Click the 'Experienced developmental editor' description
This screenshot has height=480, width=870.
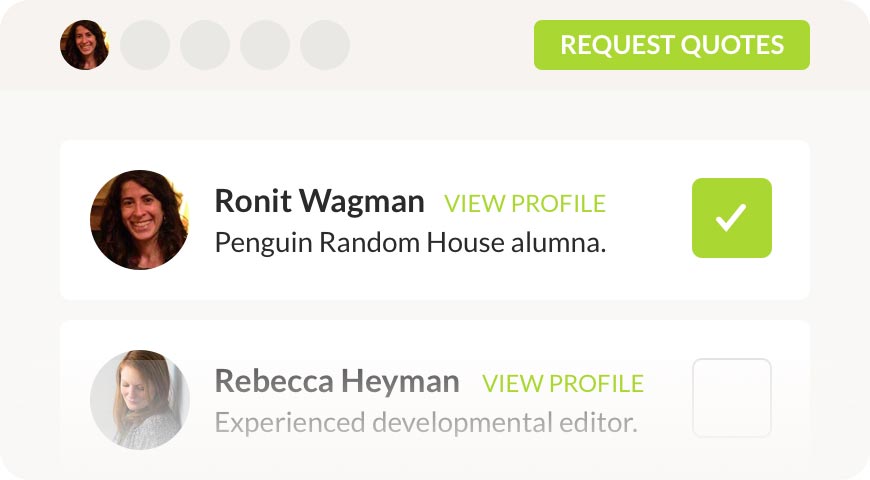(x=426, y=422)
